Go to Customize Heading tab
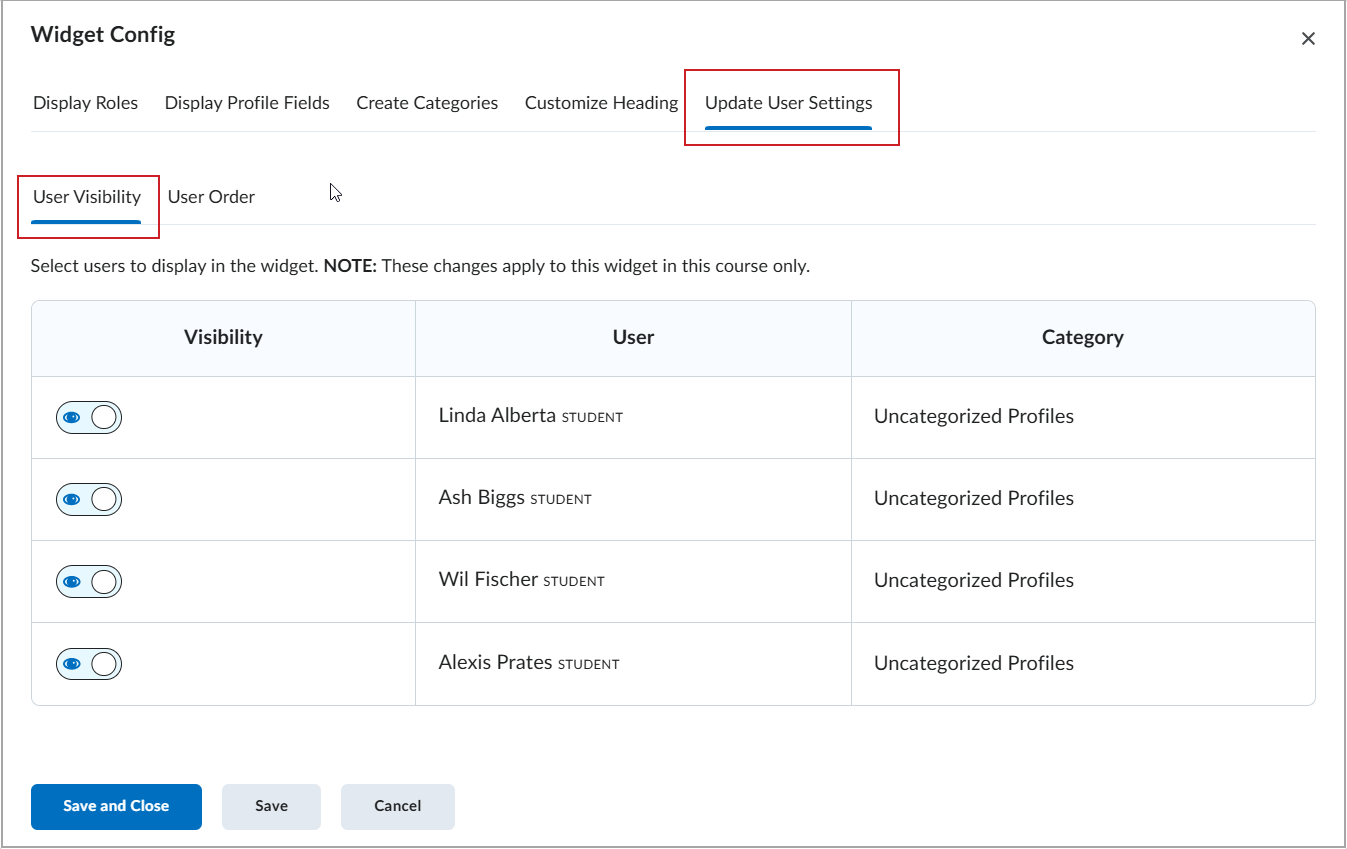The width and height of the screenshot is (1347, 849). pos(601,103)
